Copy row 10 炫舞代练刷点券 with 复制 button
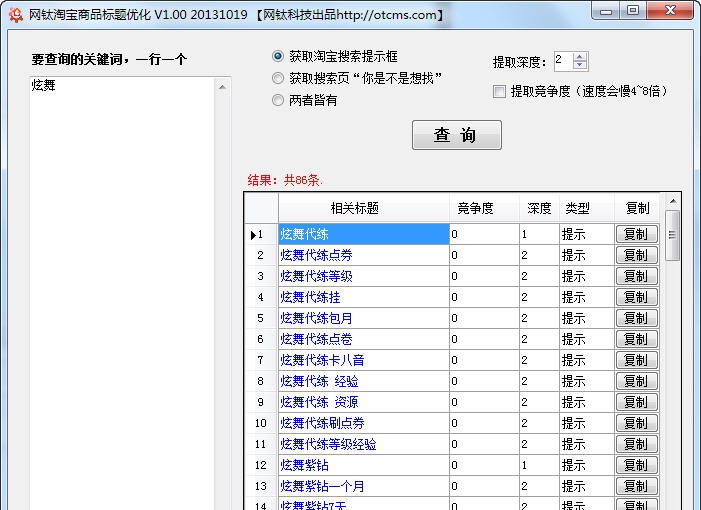 637,423
